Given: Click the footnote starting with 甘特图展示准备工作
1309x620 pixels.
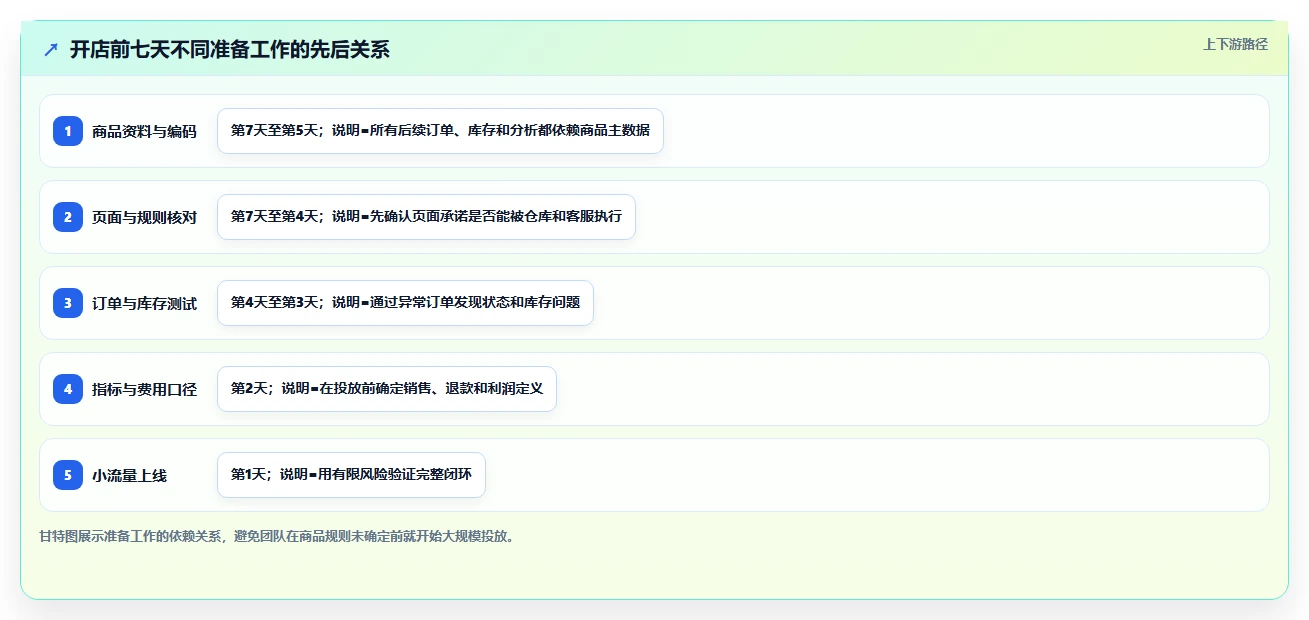Looking at the screenshot, I should pos(279,536).
